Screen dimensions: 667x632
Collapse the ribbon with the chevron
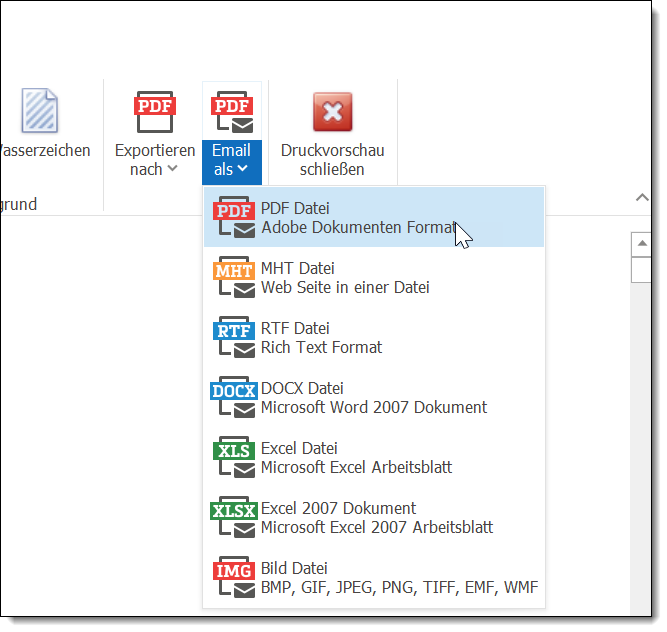(643, 198)
